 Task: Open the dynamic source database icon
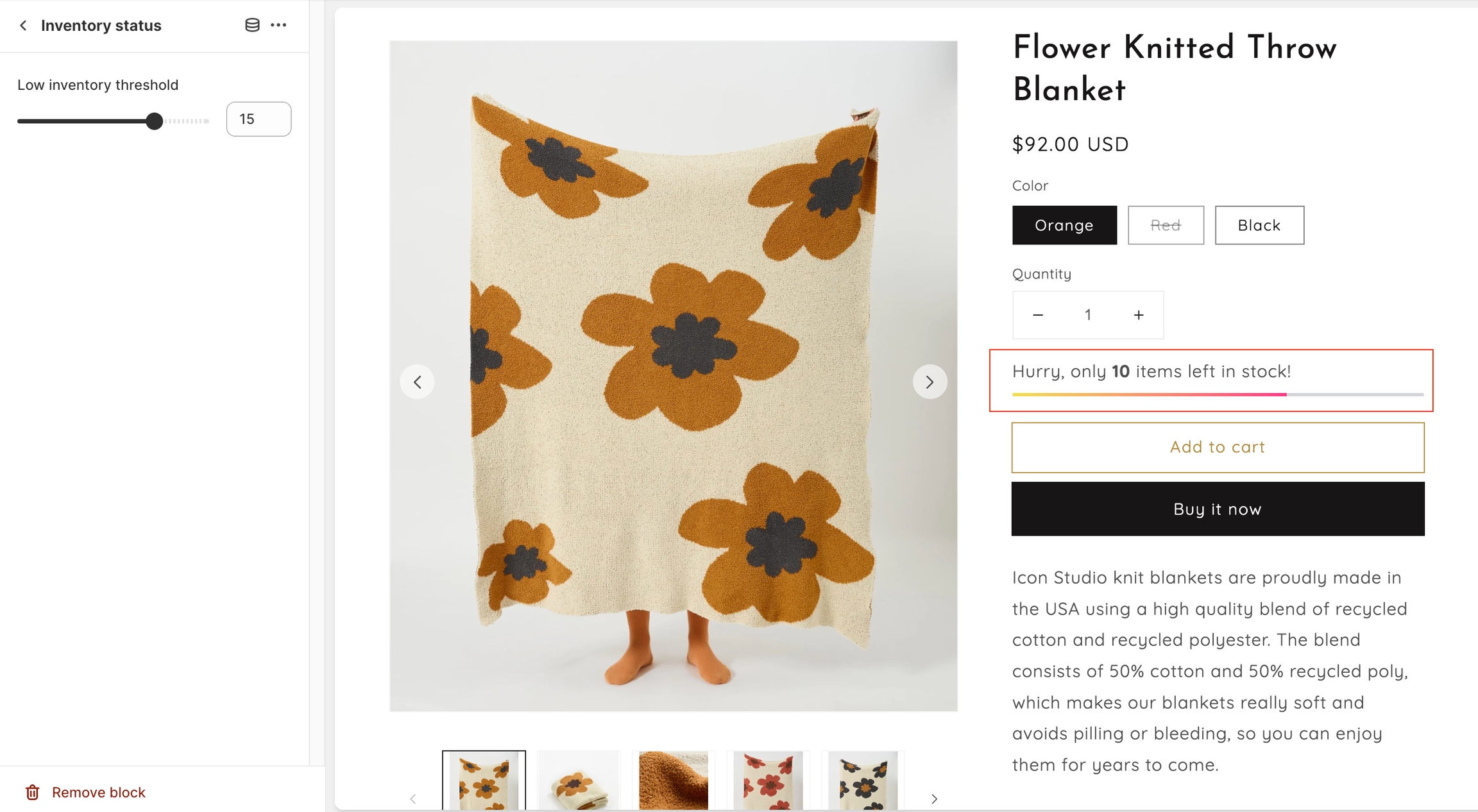pyautogui.click(x=252, y=26)
